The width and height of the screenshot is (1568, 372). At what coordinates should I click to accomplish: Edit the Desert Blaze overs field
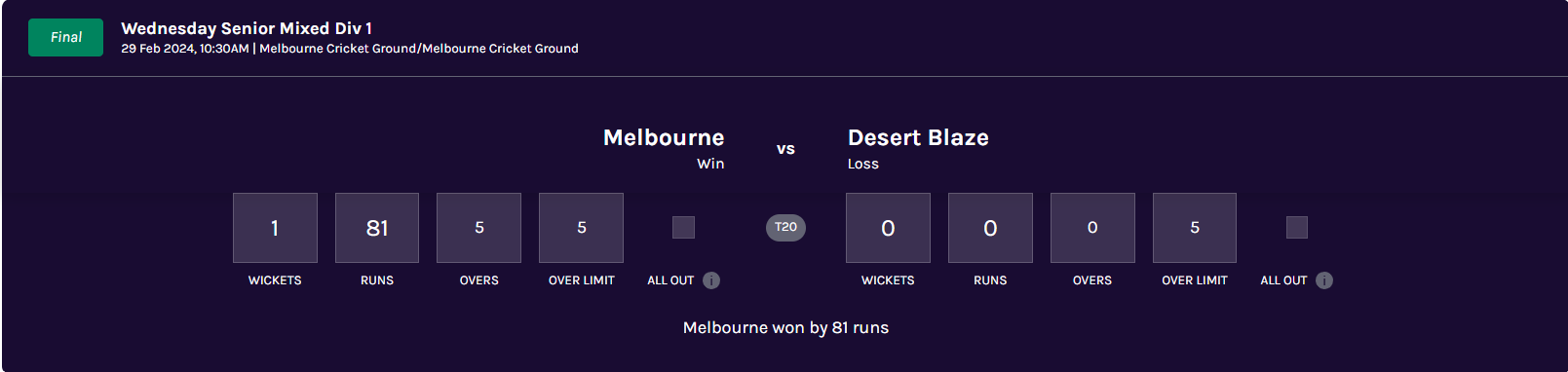[1092, 228]
